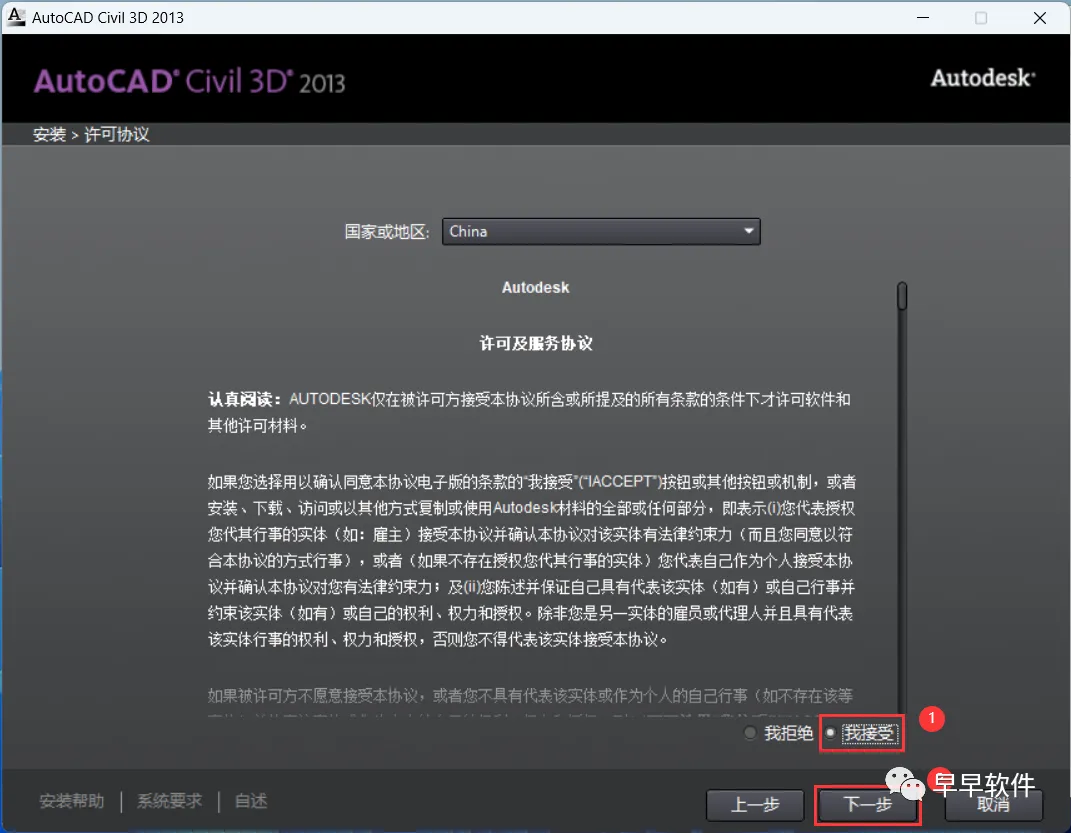This screenshot has width=1071, height=833.
Task: Click the 下一步 (Next) button
Action: click(867, 805)
